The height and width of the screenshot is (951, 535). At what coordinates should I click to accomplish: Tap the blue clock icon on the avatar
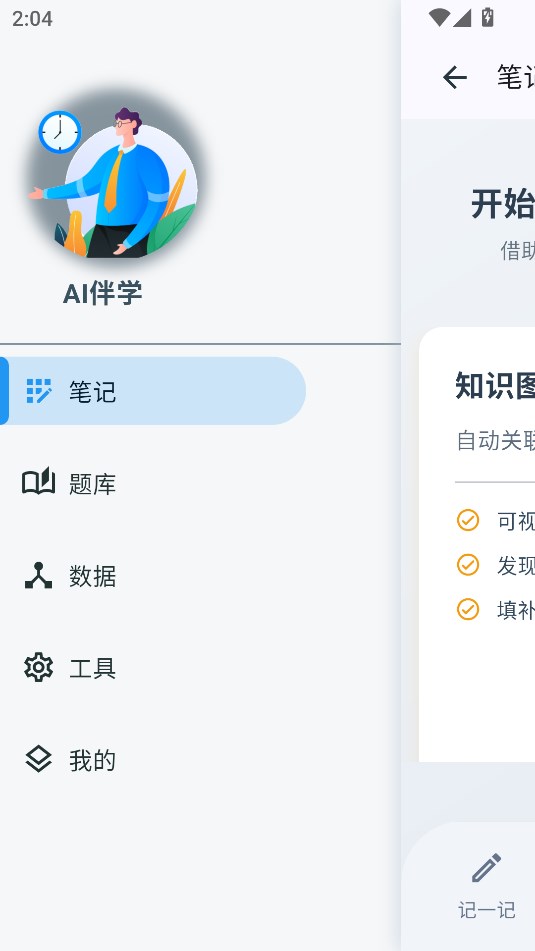(x=60, y=132)
